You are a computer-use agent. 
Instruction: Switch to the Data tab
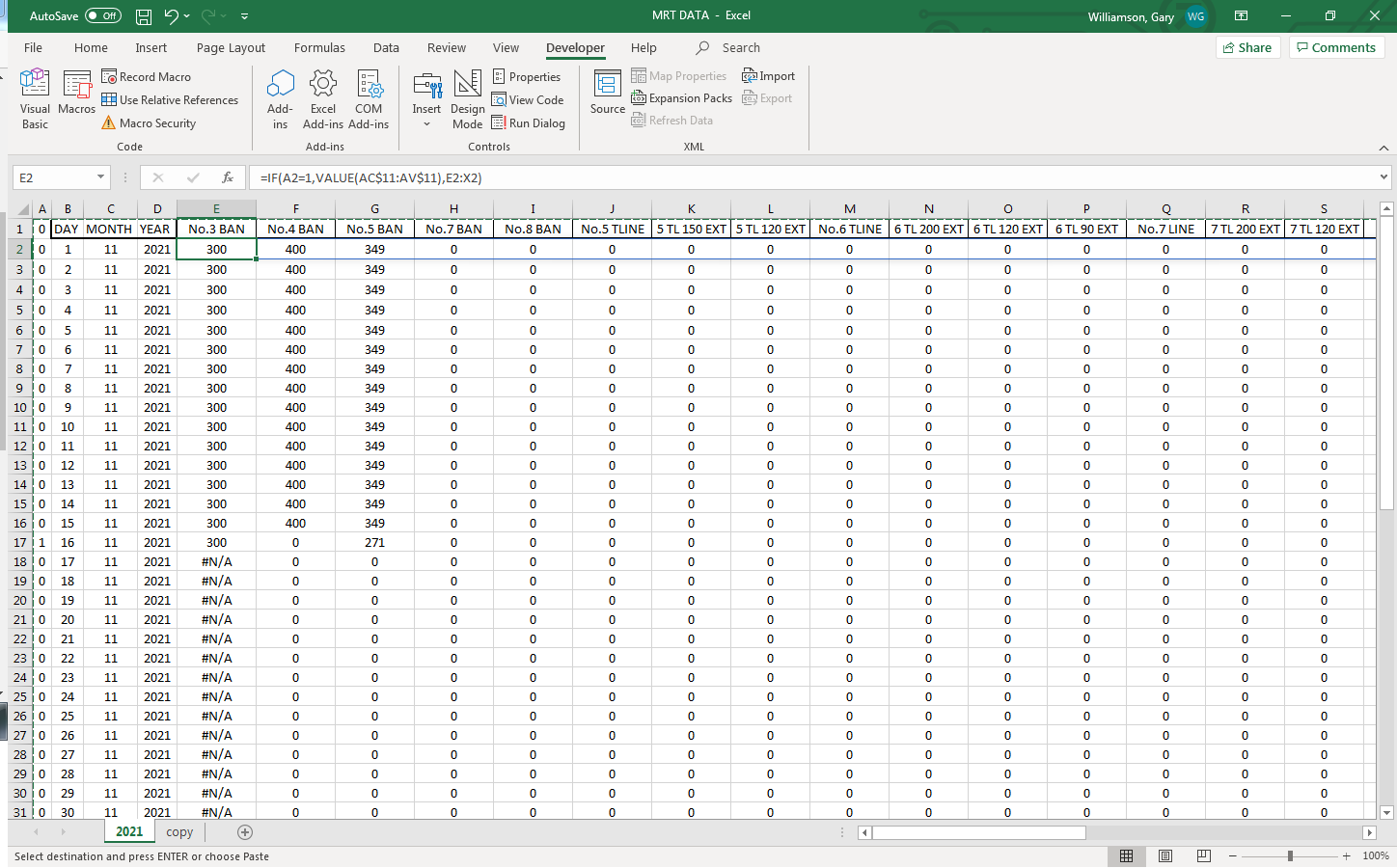click(386, 47)
